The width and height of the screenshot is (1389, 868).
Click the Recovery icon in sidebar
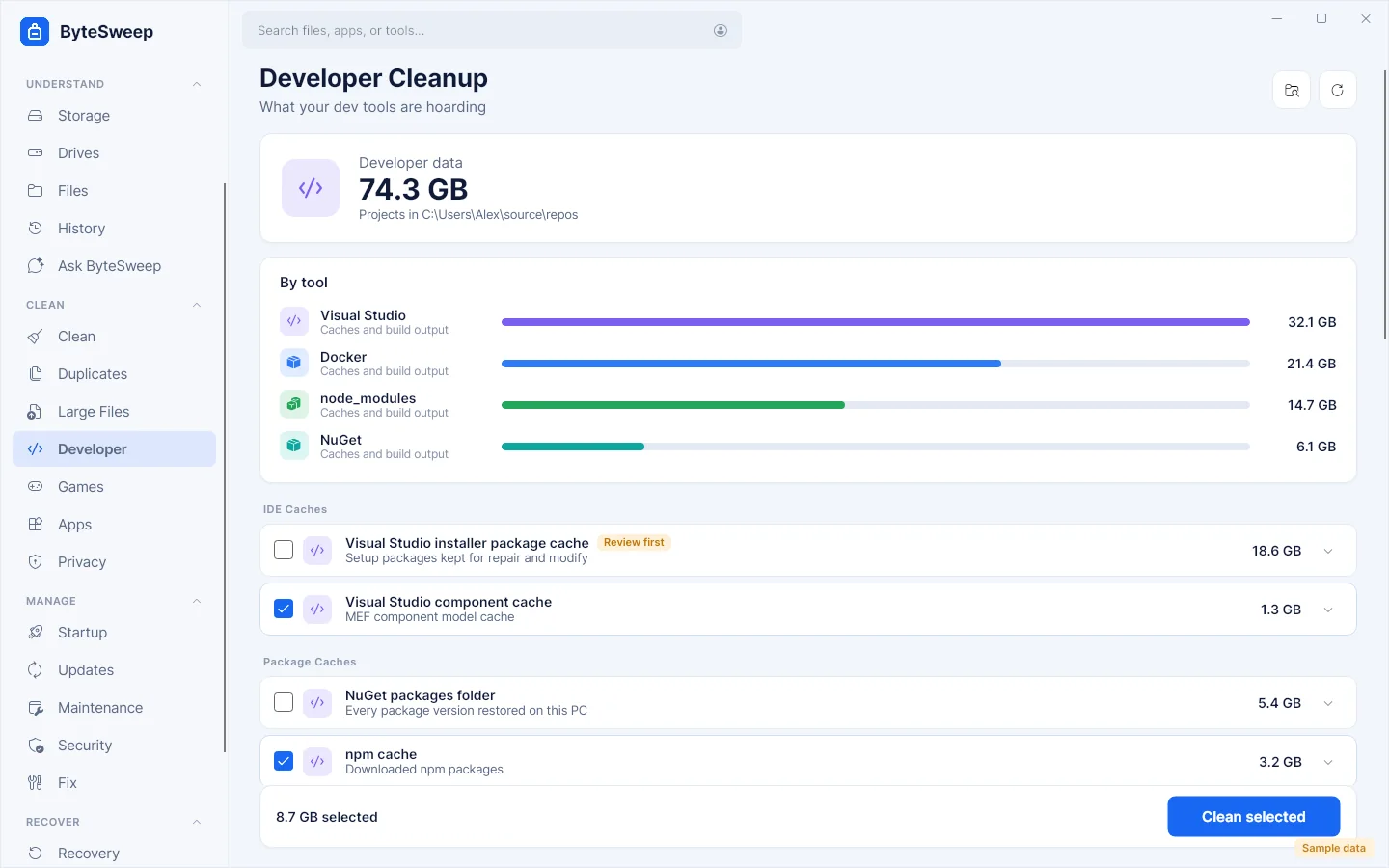coord(36,854)
